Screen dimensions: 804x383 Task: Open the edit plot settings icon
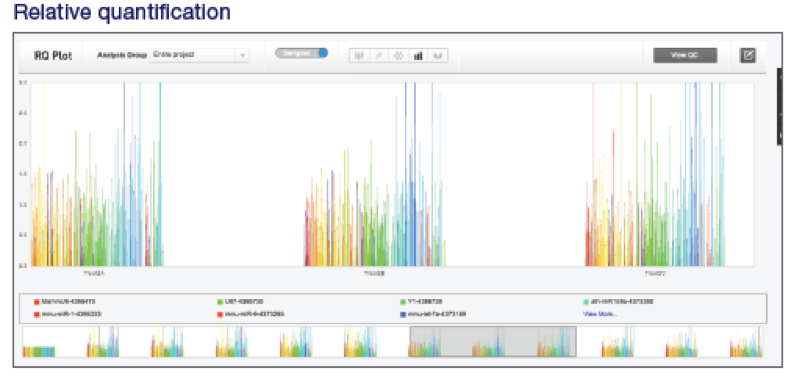[748, 55]
